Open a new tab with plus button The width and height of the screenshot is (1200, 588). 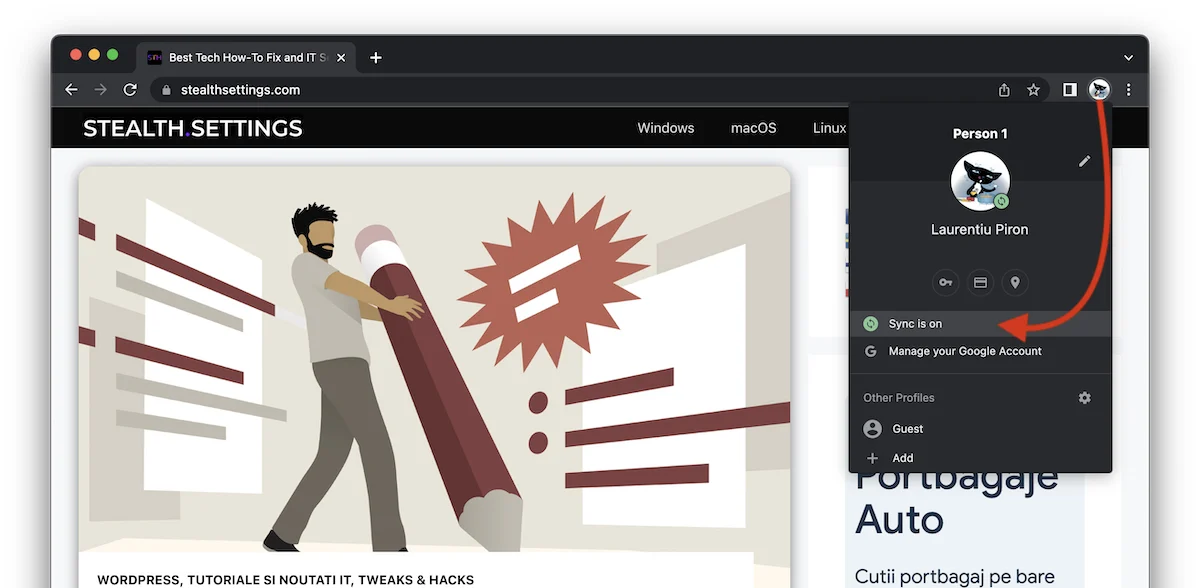point(376,58)
